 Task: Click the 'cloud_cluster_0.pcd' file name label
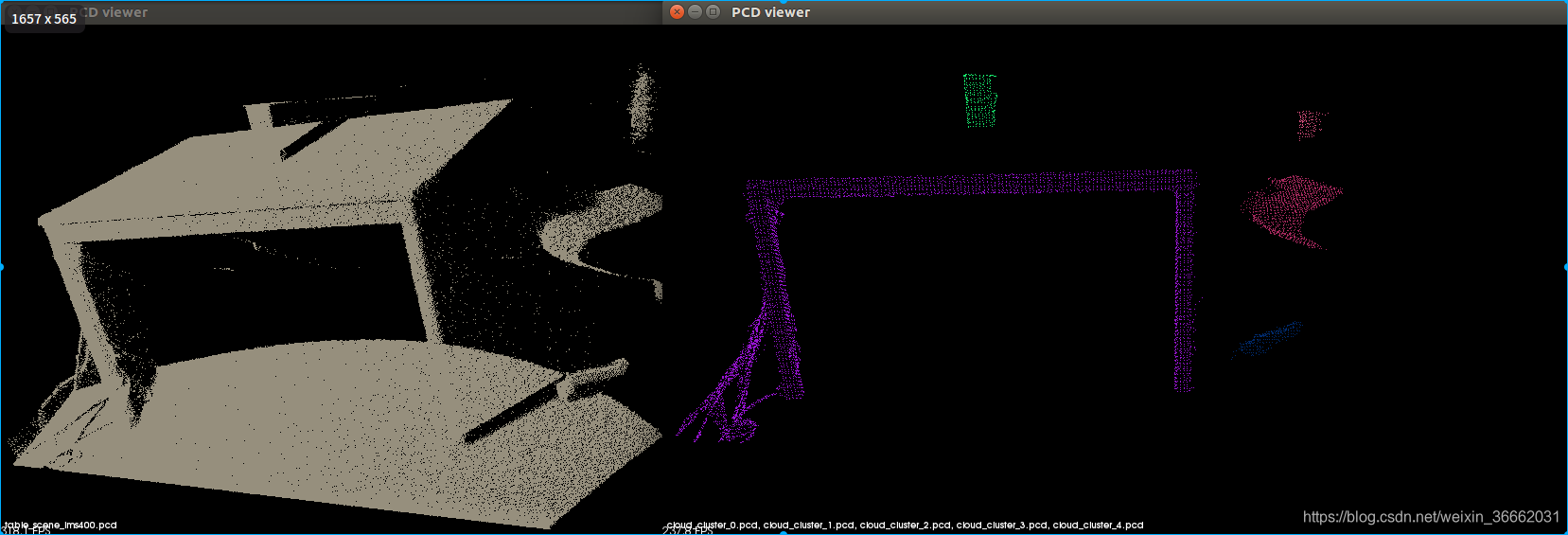tap(712, 525)
